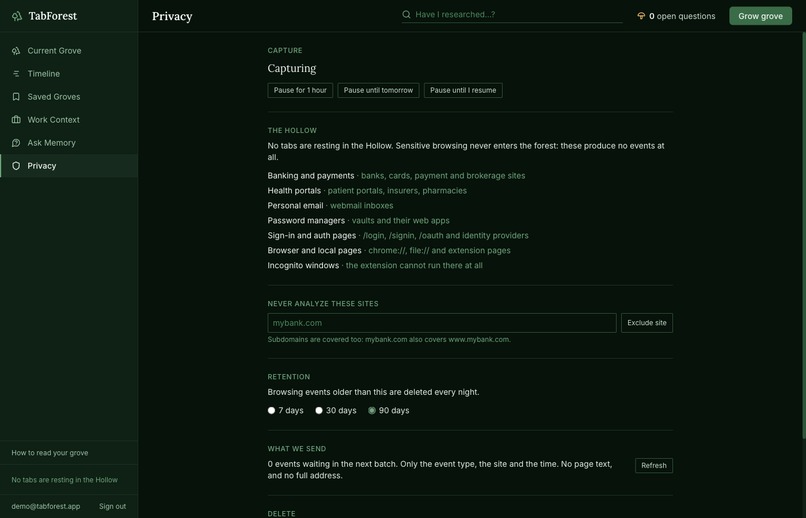Click the Privacy page title
The width and height of the screenshot is (806, 518).
(172, 16)
